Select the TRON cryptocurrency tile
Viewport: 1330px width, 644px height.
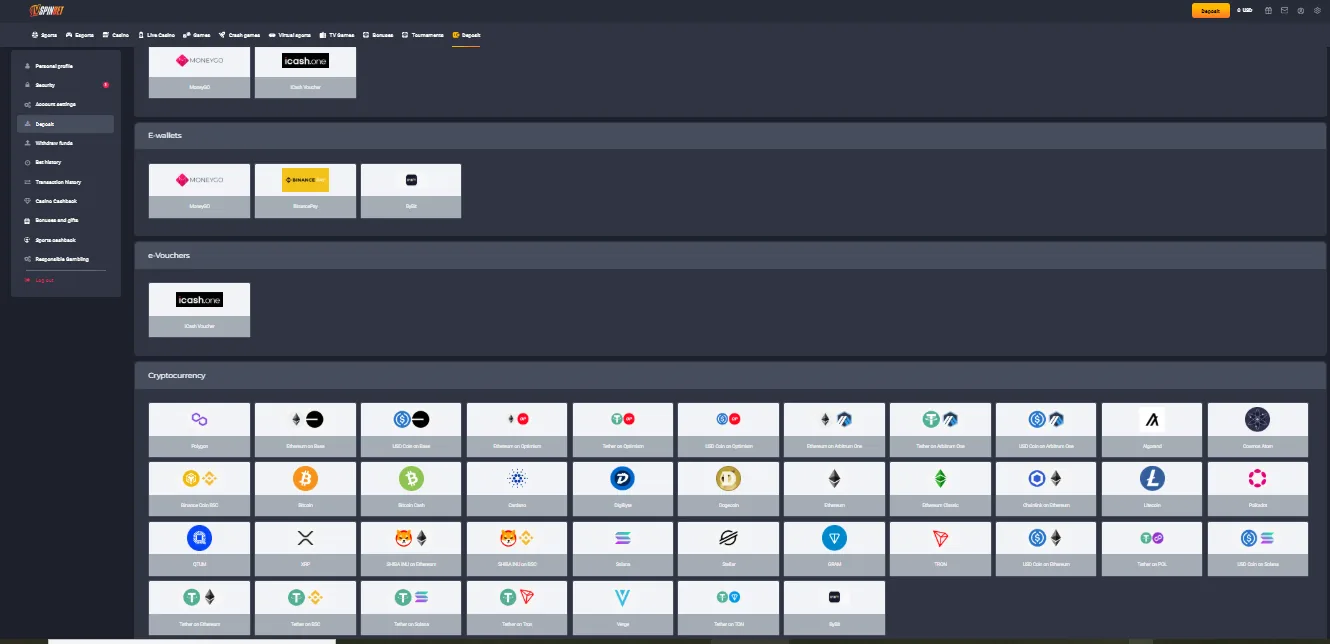click(941, 548)
